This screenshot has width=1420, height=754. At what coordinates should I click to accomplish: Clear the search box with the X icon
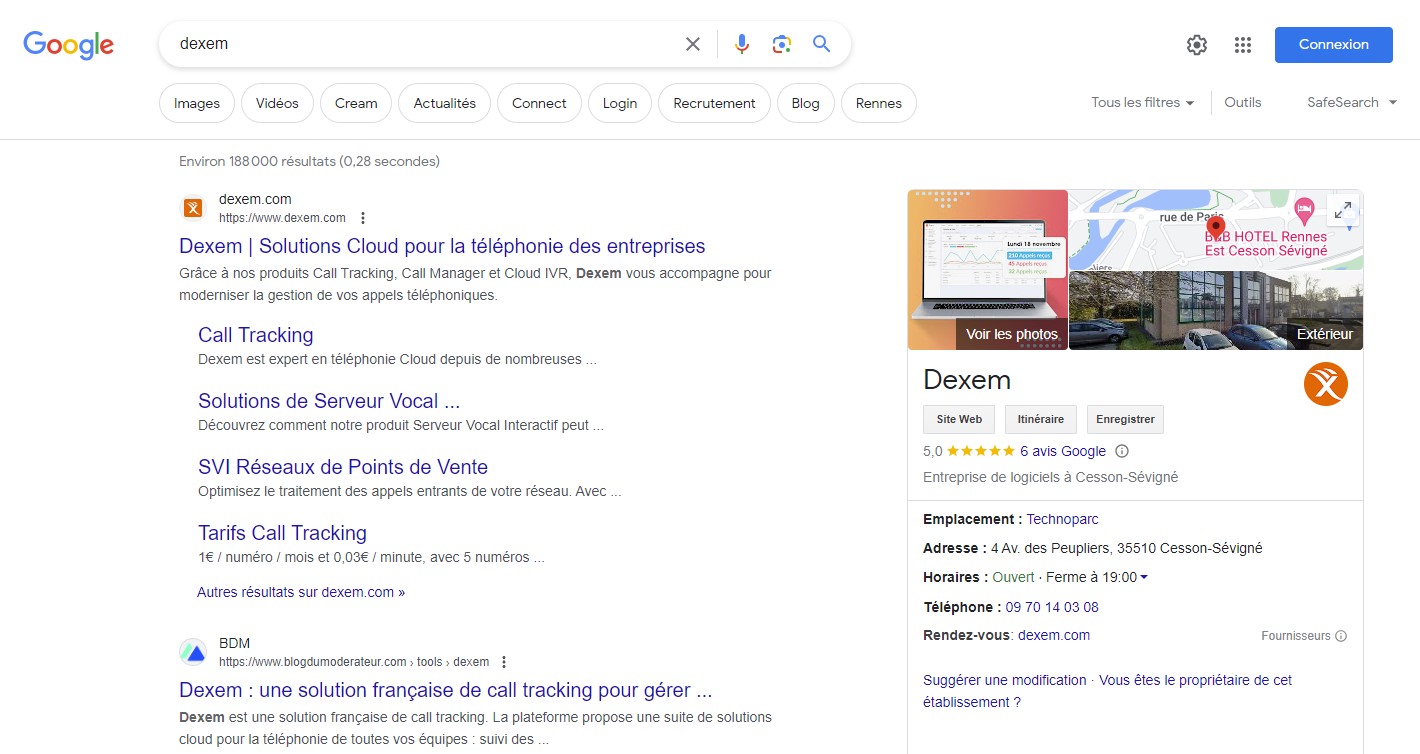coord(693,44)
